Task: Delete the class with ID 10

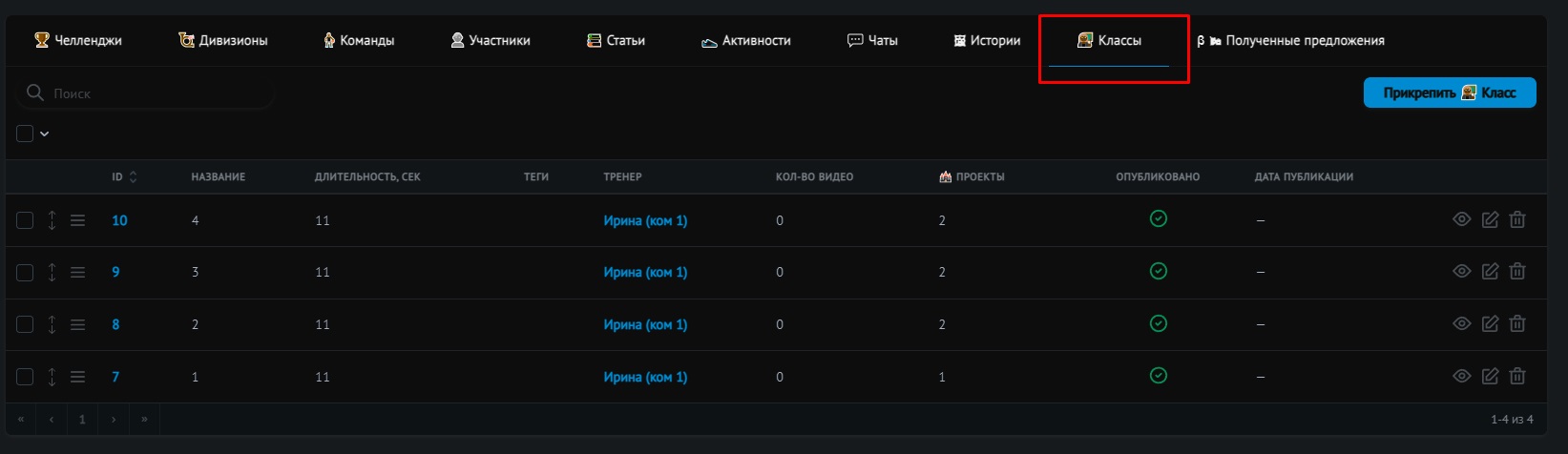Action: point(1517,219)
